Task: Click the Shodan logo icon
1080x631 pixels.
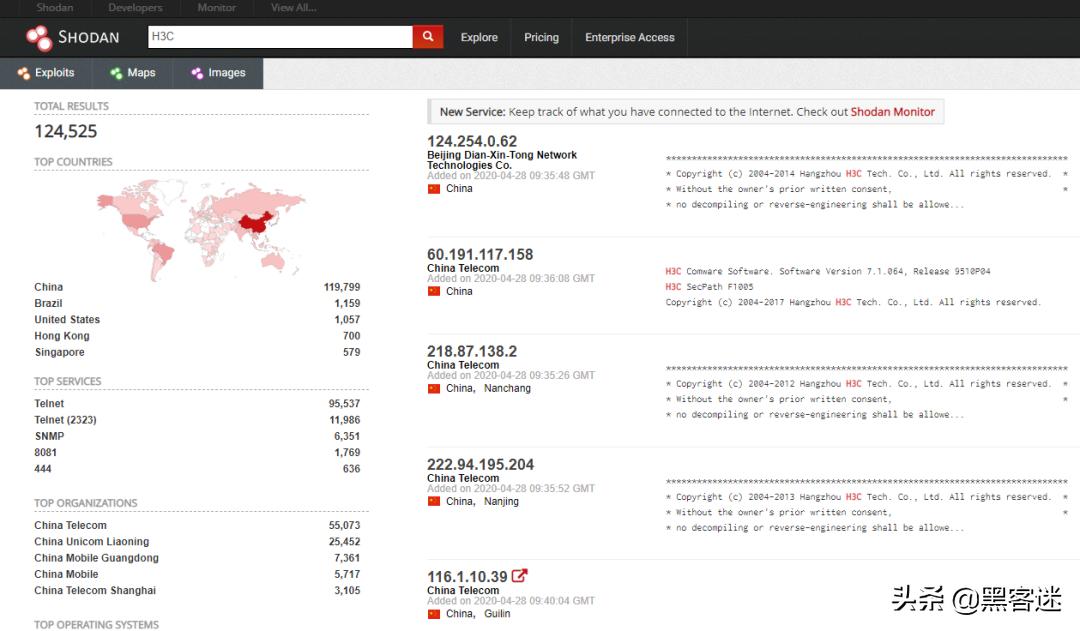Action: click(39, 38)
